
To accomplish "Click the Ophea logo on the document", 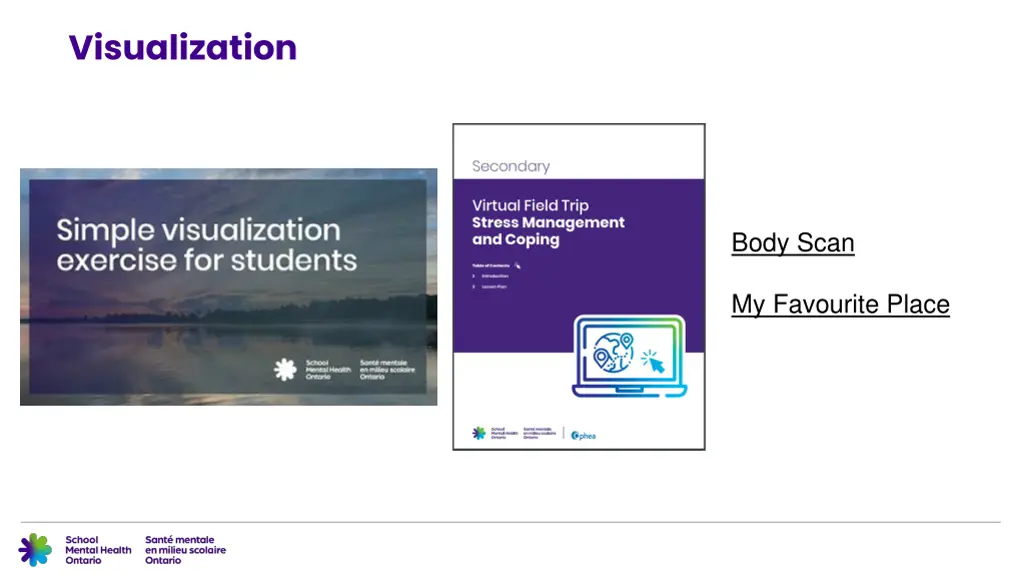I will tap(582, 434).
